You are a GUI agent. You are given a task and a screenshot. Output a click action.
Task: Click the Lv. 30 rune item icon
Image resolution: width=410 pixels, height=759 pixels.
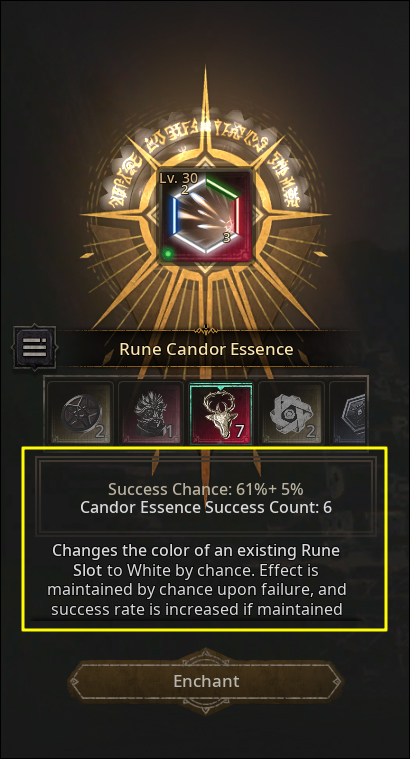click(205, 215)
